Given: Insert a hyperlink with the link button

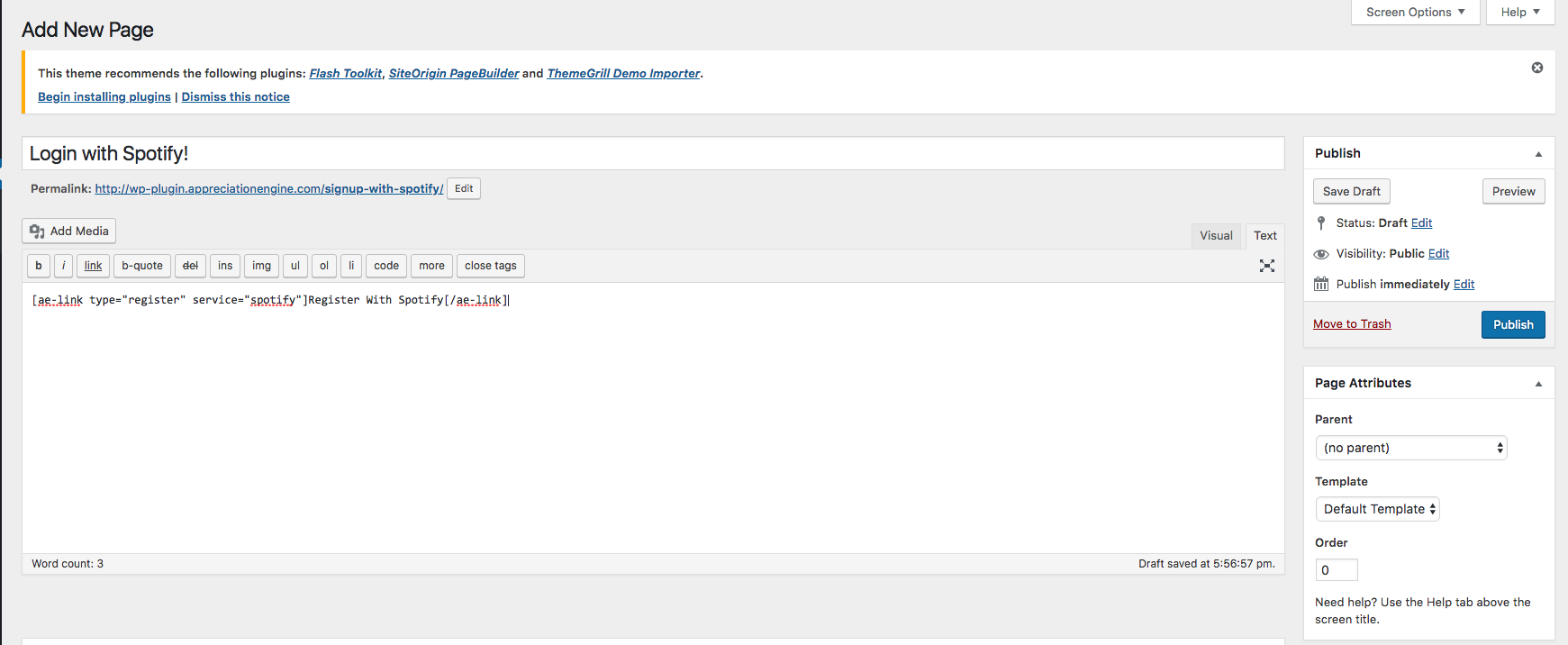Looking at the screenshot, I should [x=94, y=266].
